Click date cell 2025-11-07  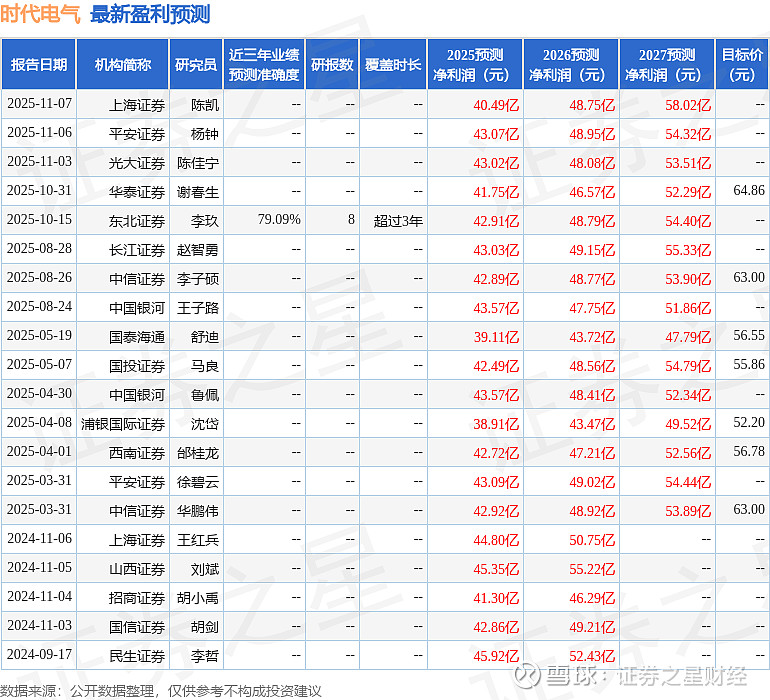click(39, 104)
